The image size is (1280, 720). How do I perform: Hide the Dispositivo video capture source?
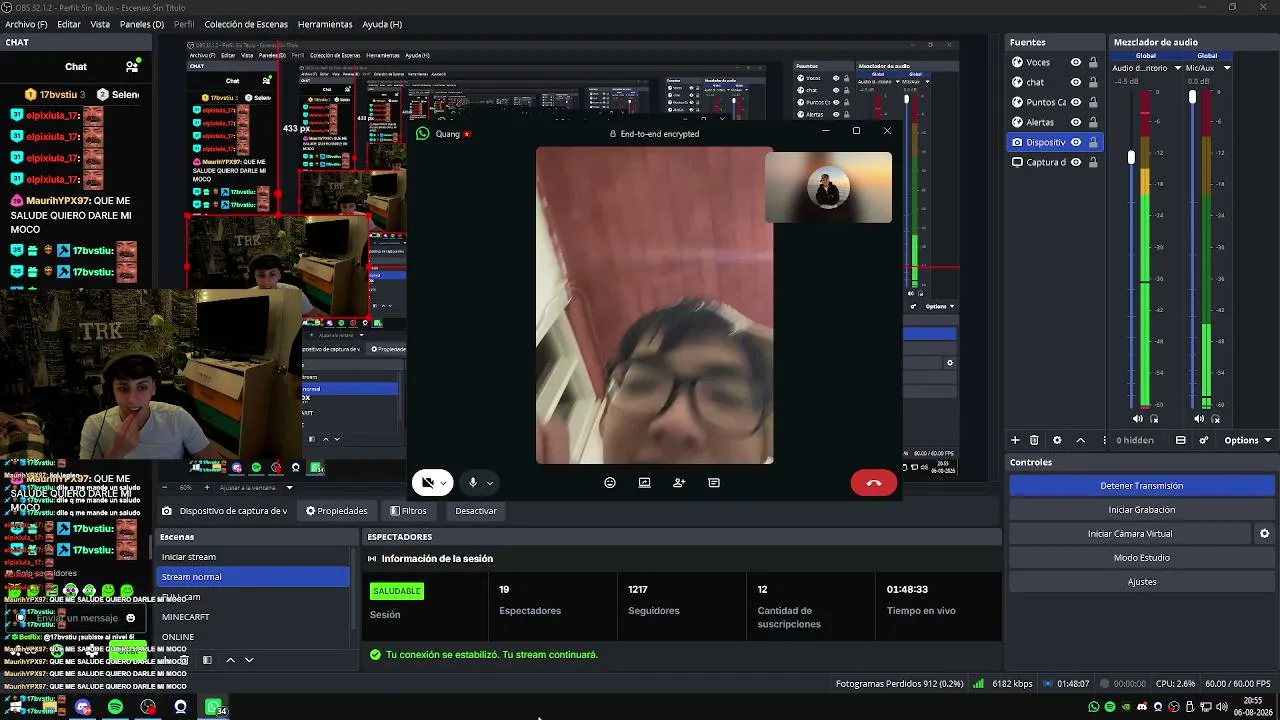pyautogui.click(x=1076, y=142)
